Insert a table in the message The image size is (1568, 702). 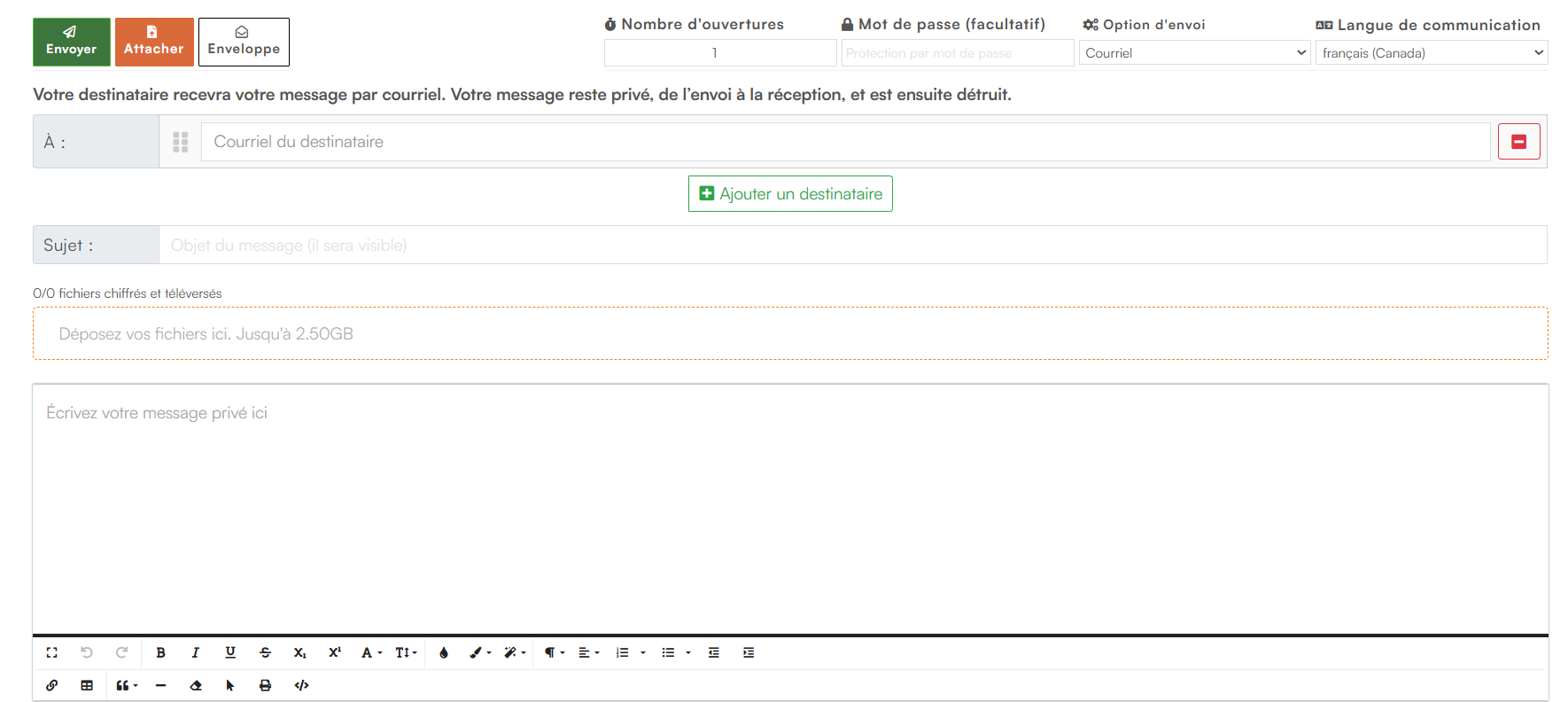[87, 685]
